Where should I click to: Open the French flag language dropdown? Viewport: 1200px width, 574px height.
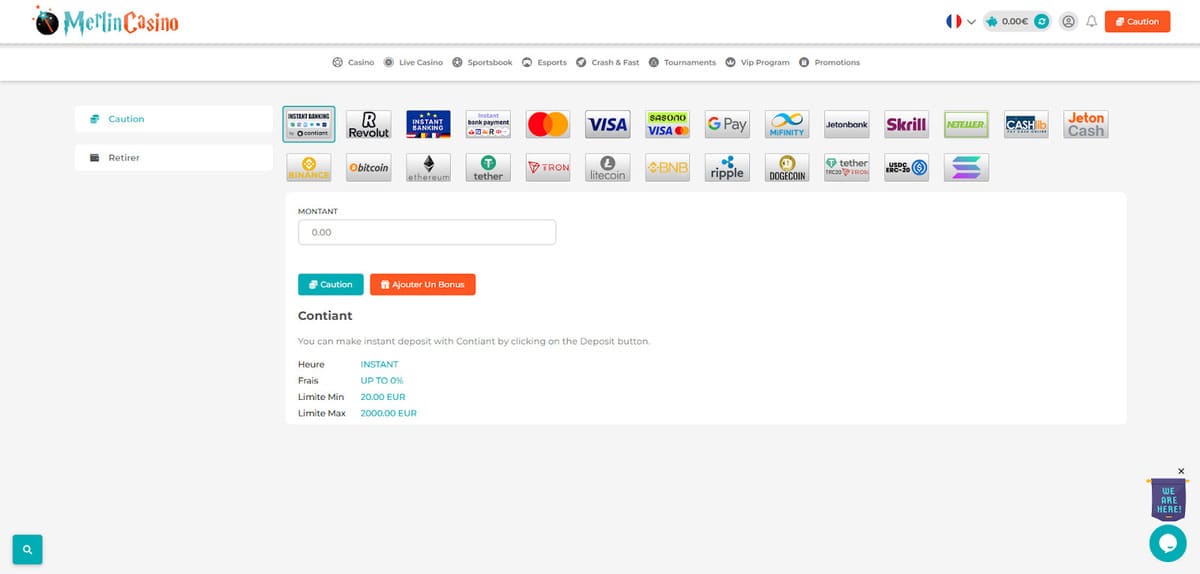960,21
